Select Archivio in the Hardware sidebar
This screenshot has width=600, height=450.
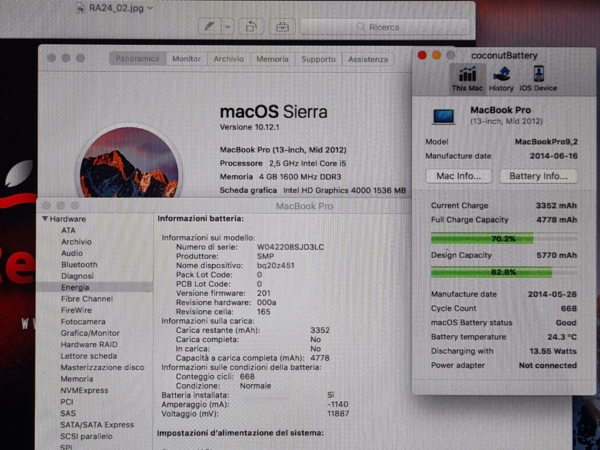pyautogui.click(x=77, y=242)
